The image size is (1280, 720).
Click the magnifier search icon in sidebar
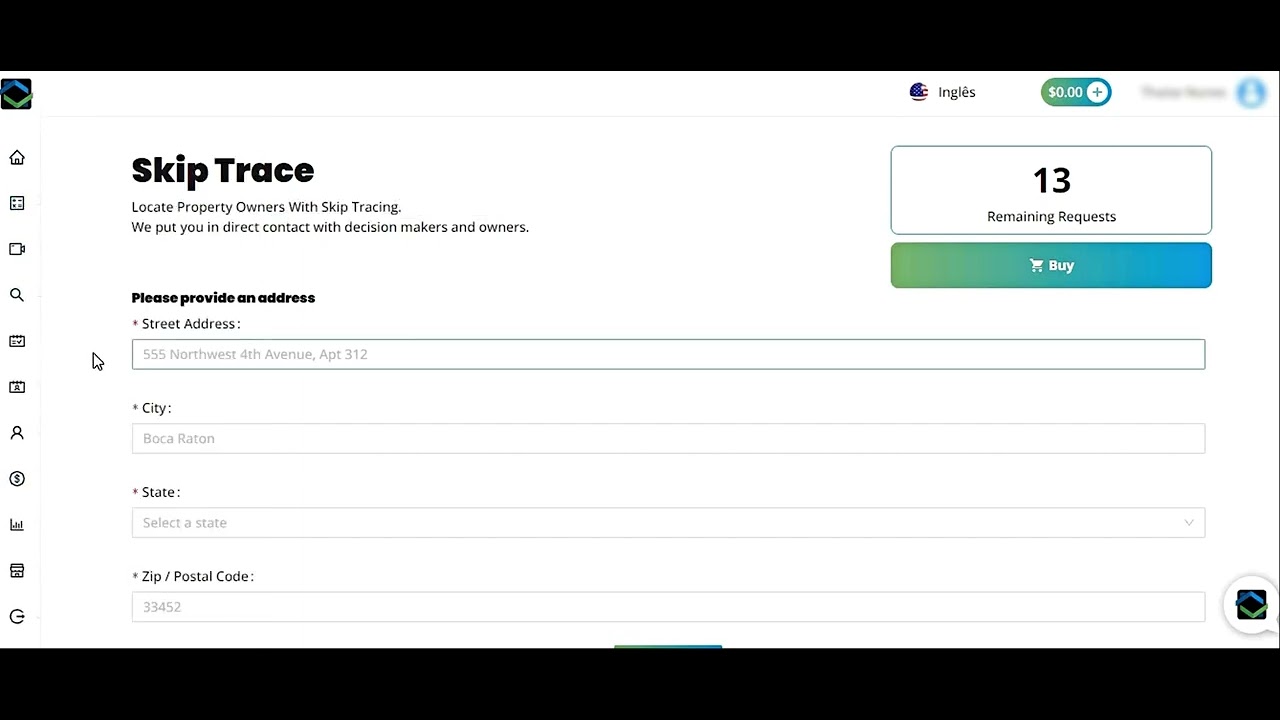(17, 295)
